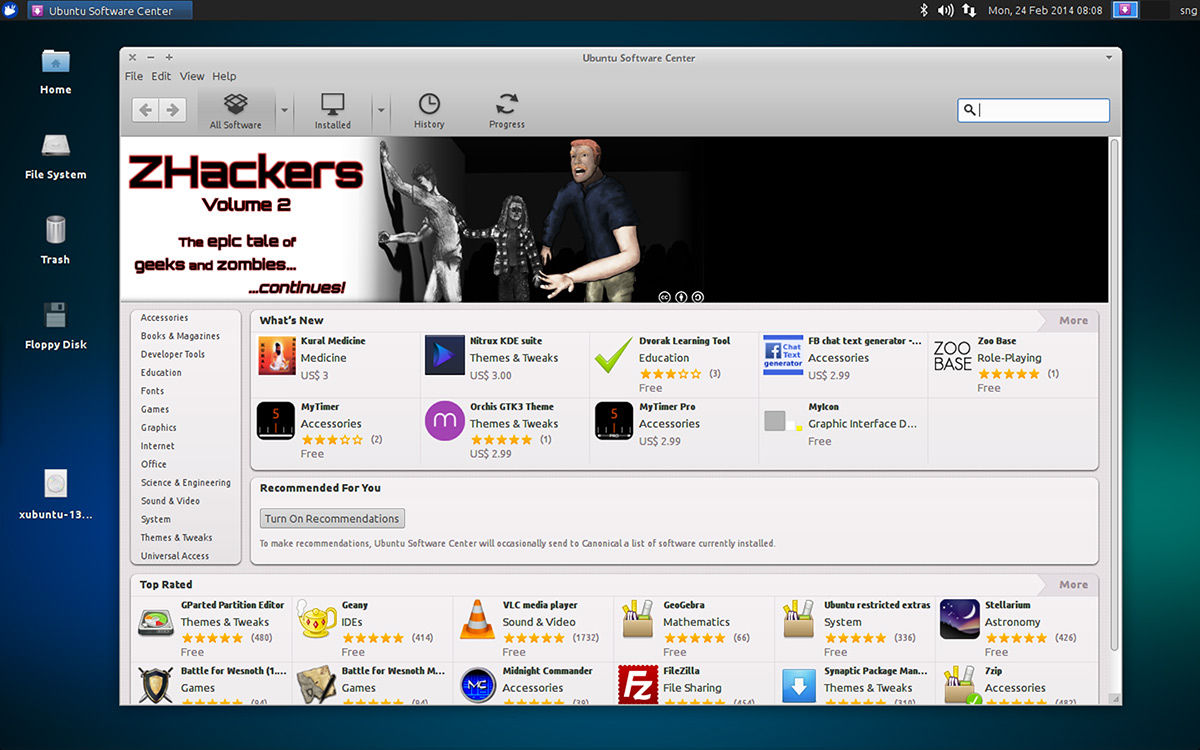Select the Education category
1200x750 pixels.
(x=161, y=372)
